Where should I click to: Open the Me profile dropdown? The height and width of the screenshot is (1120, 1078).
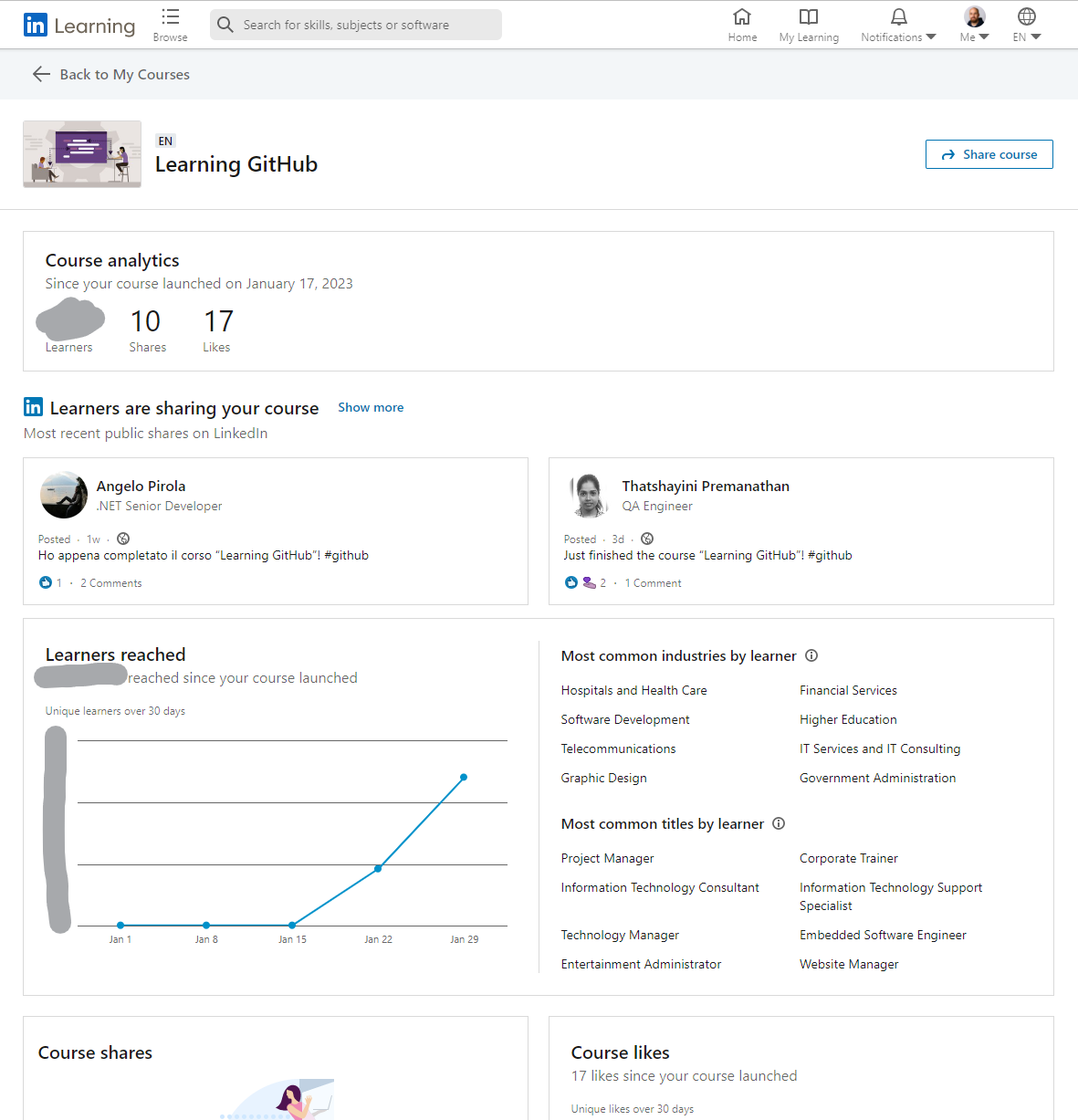[975, 25]
